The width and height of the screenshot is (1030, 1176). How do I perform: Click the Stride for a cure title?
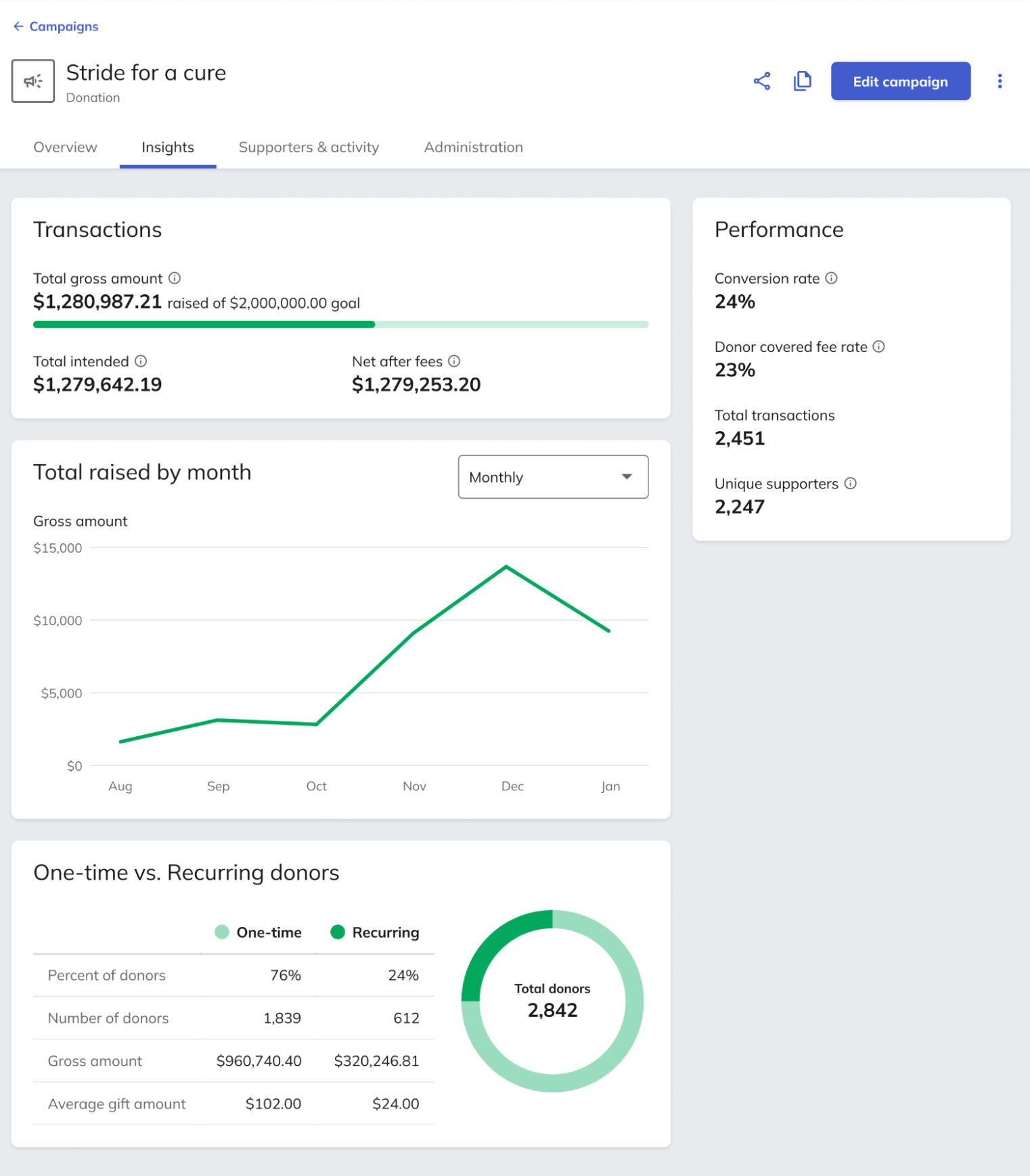tap(146, 72)
